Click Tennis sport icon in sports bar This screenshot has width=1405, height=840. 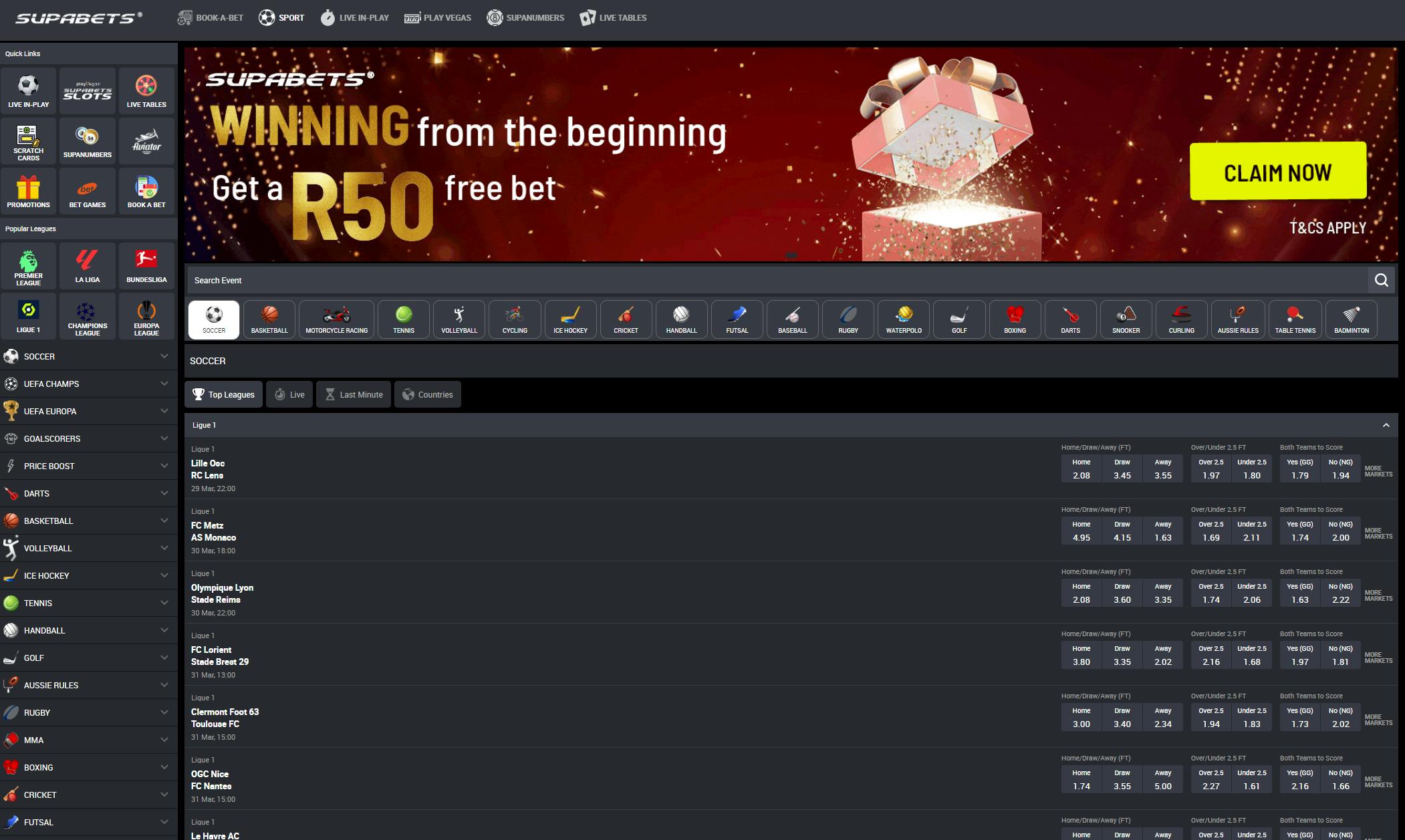(404, 318)
